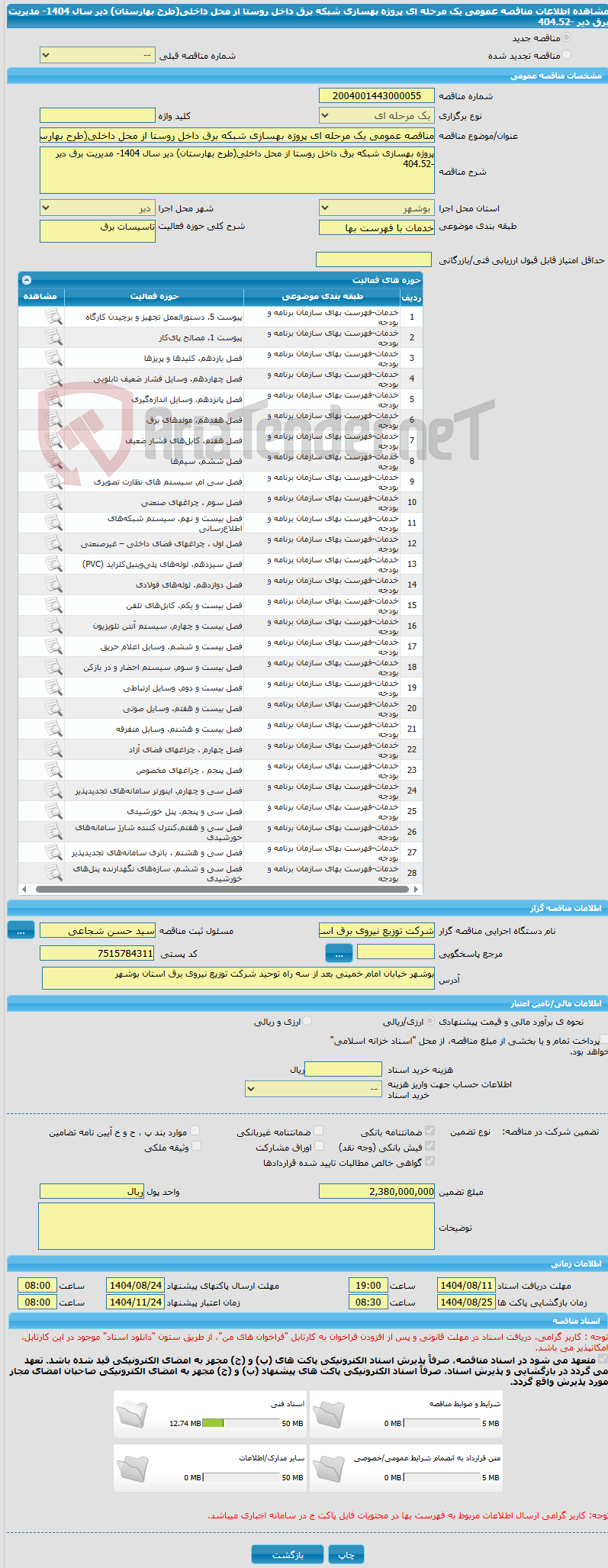Screen dimensions: 608x1568
Task: Click the view magnifier icon in row 19
Action: pos(53,687)
